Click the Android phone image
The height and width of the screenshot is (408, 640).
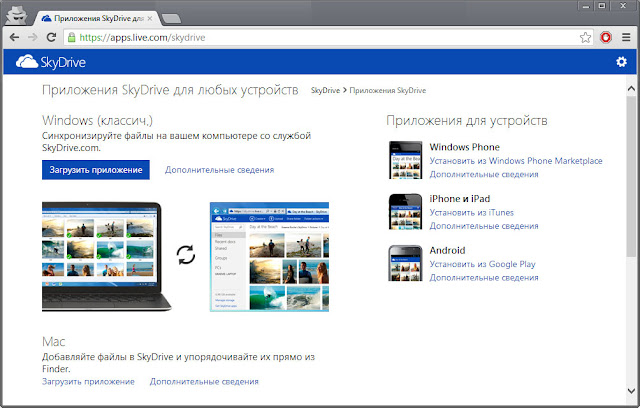[405, 263]
